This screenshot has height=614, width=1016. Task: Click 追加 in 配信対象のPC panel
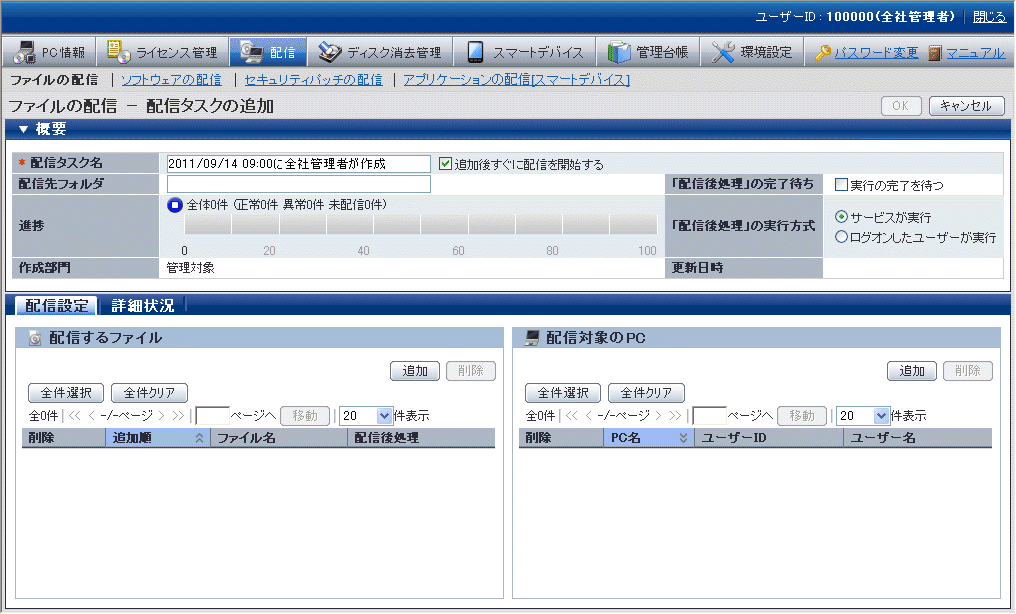(912, 370)
